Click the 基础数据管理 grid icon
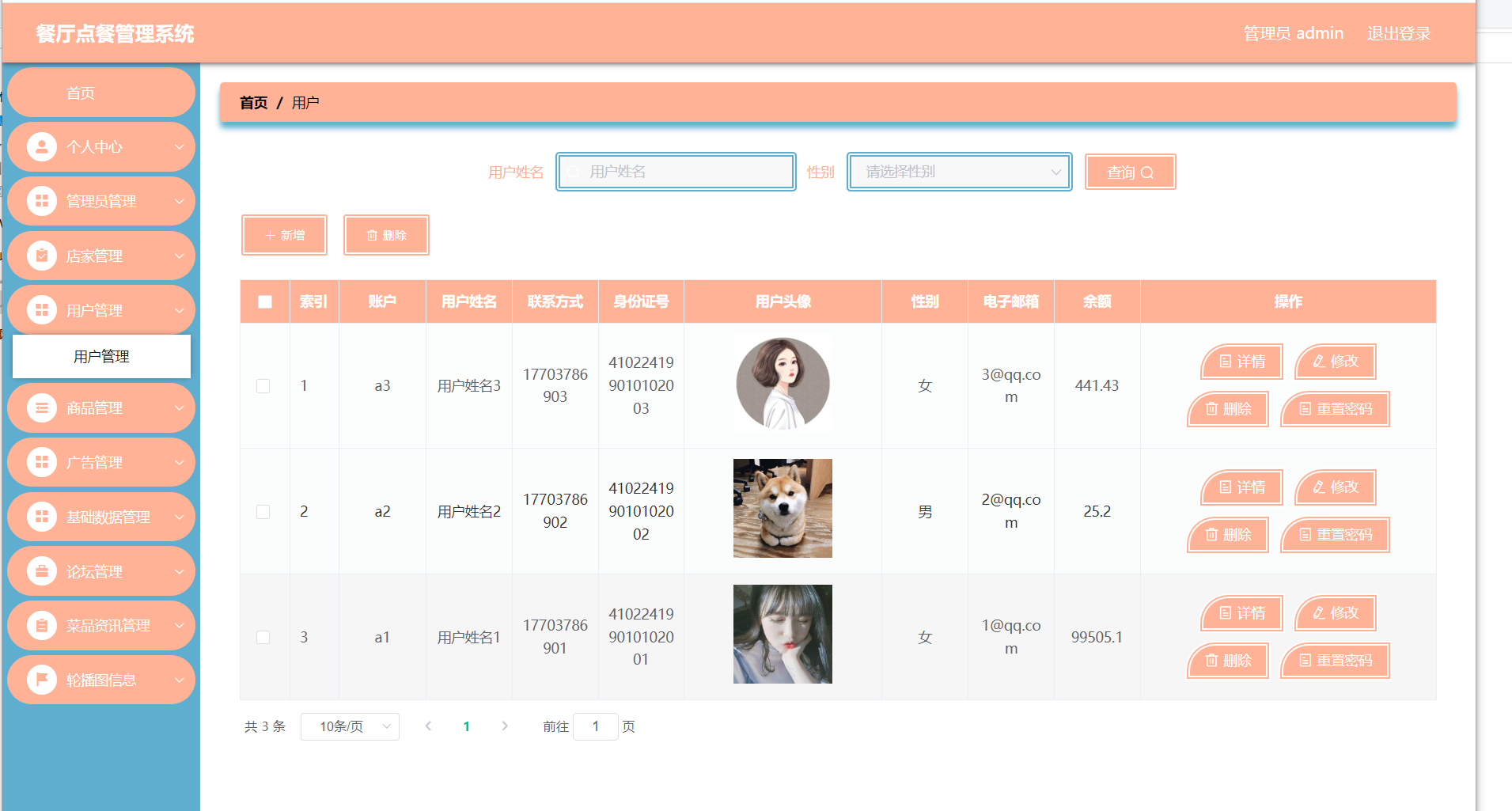The width and height of the screenshot is (1512, 811). [x=42, y=517]
